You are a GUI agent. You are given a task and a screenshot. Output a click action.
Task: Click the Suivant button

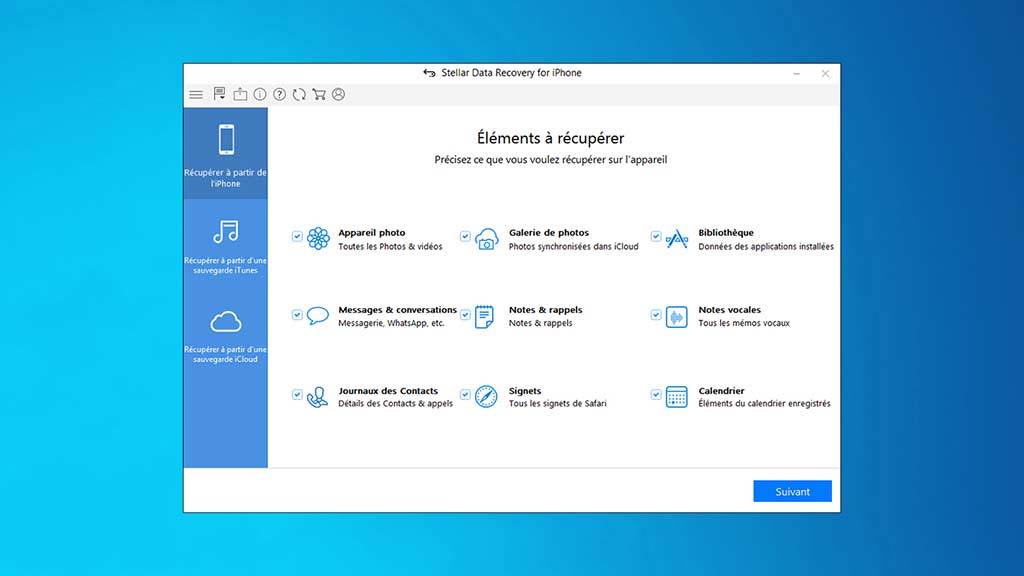tap(792, 492)
